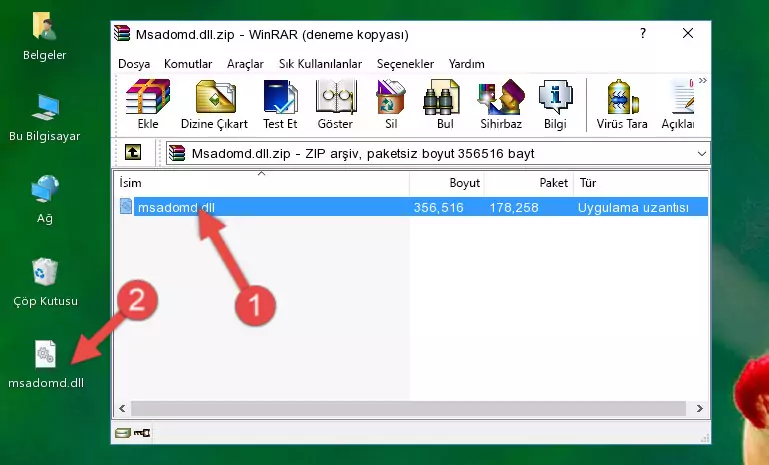Select msadomd.dll file on desktop

(46, 364)
